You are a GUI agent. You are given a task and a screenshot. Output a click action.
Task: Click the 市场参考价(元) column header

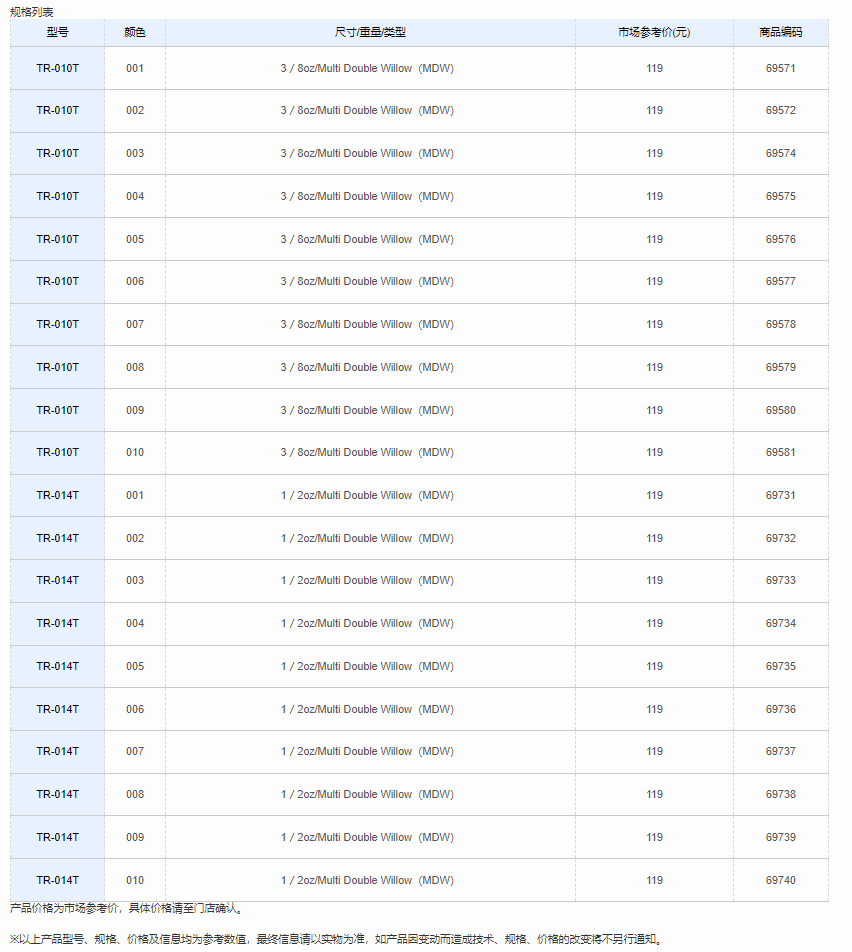(x=654, y=32)
